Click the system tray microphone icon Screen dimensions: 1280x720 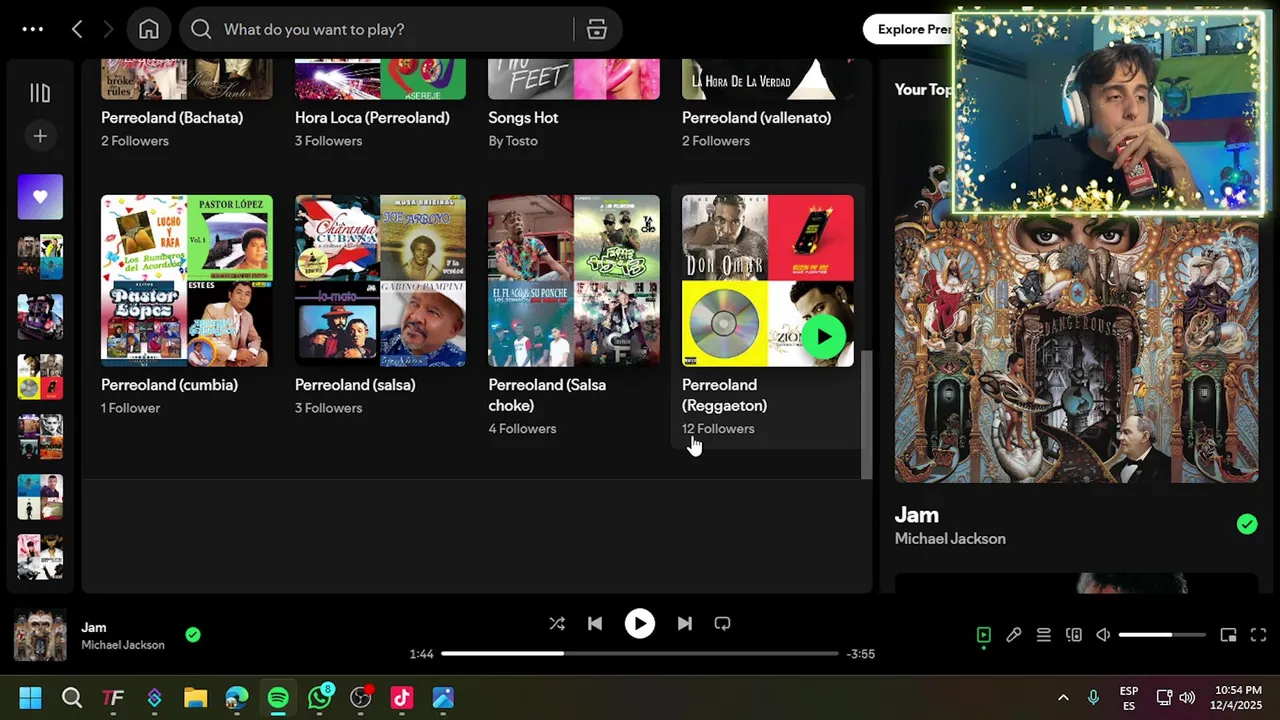[x=1093, y=697]
